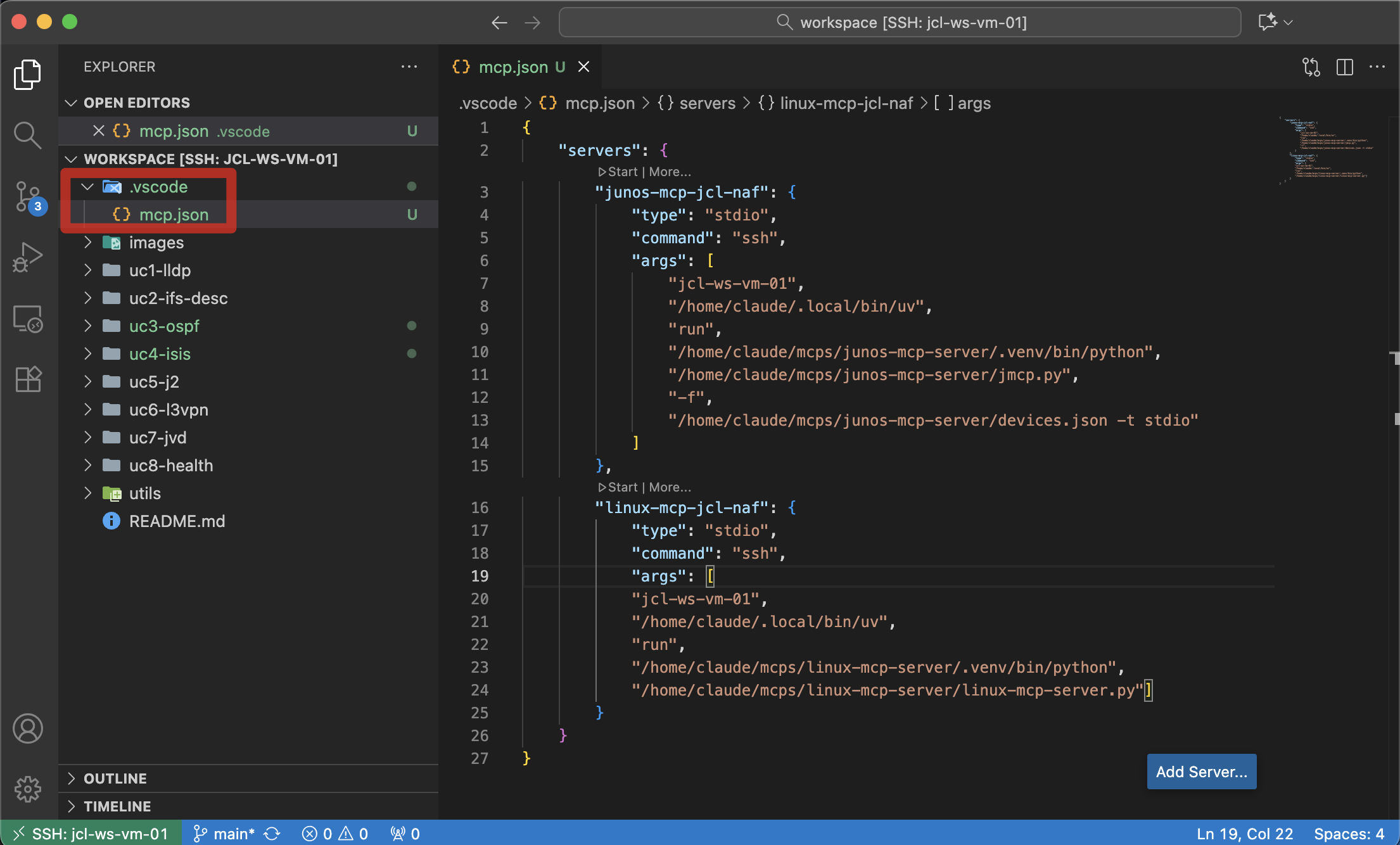This screenshot has width=1400, height=845.
Task: Click the .vscode breadcrumb segment
Action: [x=487, y=103]
